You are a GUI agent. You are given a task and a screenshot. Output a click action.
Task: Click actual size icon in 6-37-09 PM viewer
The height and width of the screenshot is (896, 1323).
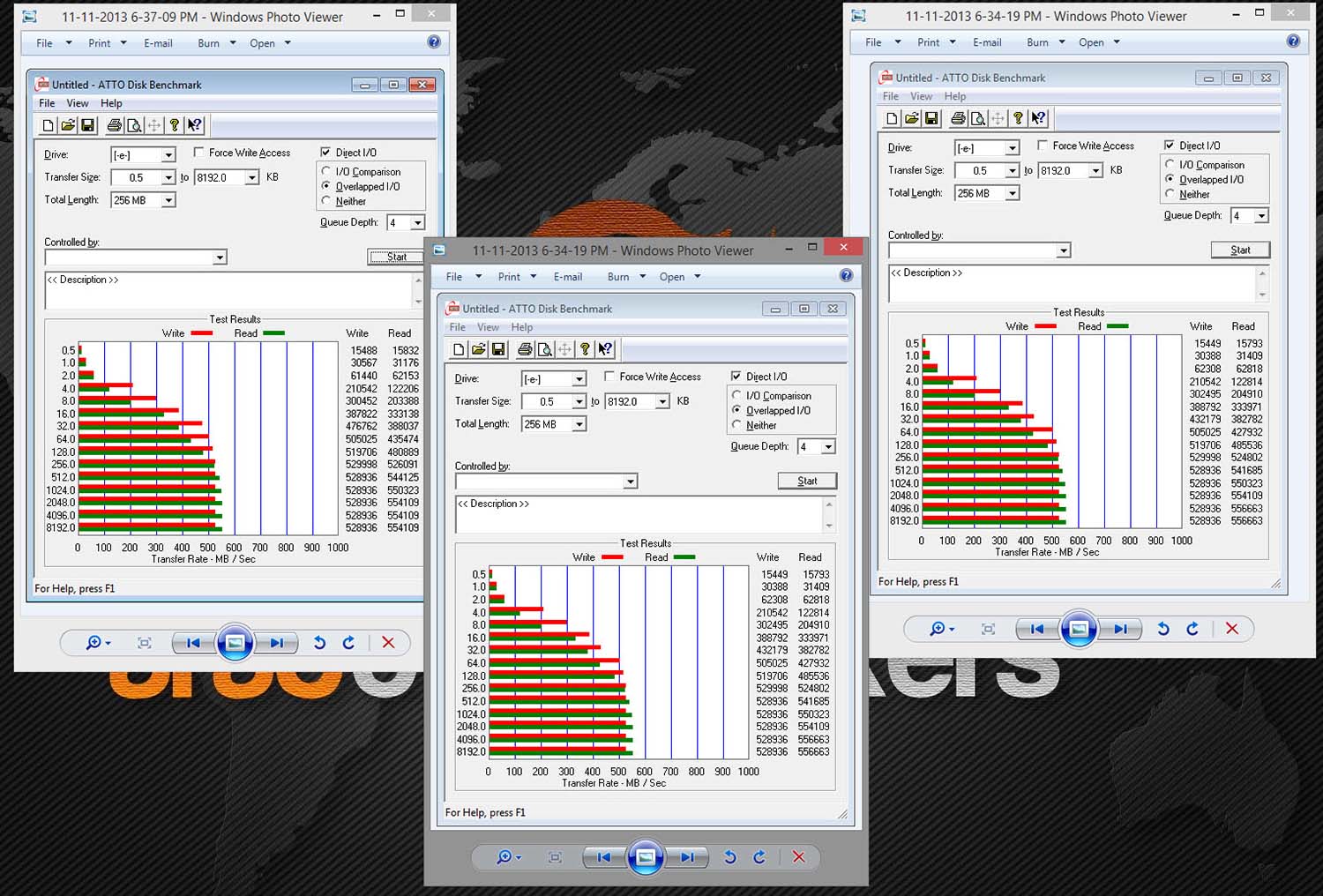pyautogui.click(x=145, y=643)
